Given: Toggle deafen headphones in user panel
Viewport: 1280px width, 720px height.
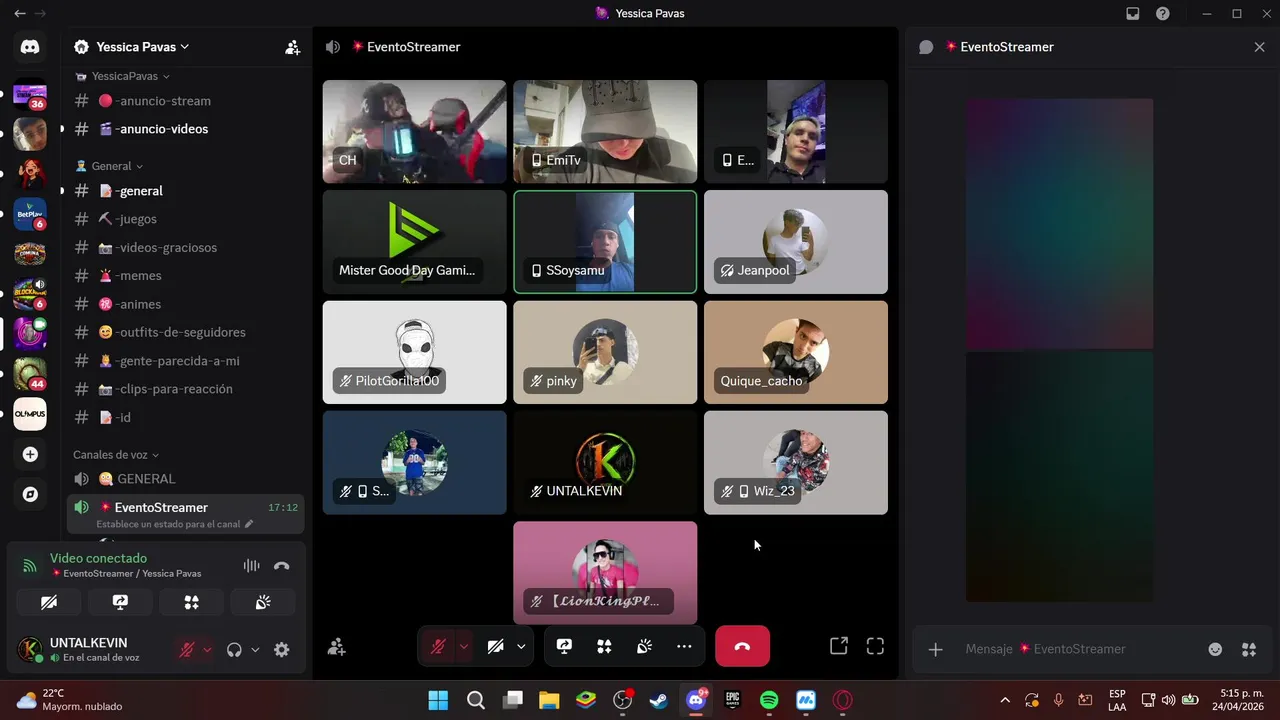Looking at the screenshot, I should pyautogui.click(x=234, y=650).
